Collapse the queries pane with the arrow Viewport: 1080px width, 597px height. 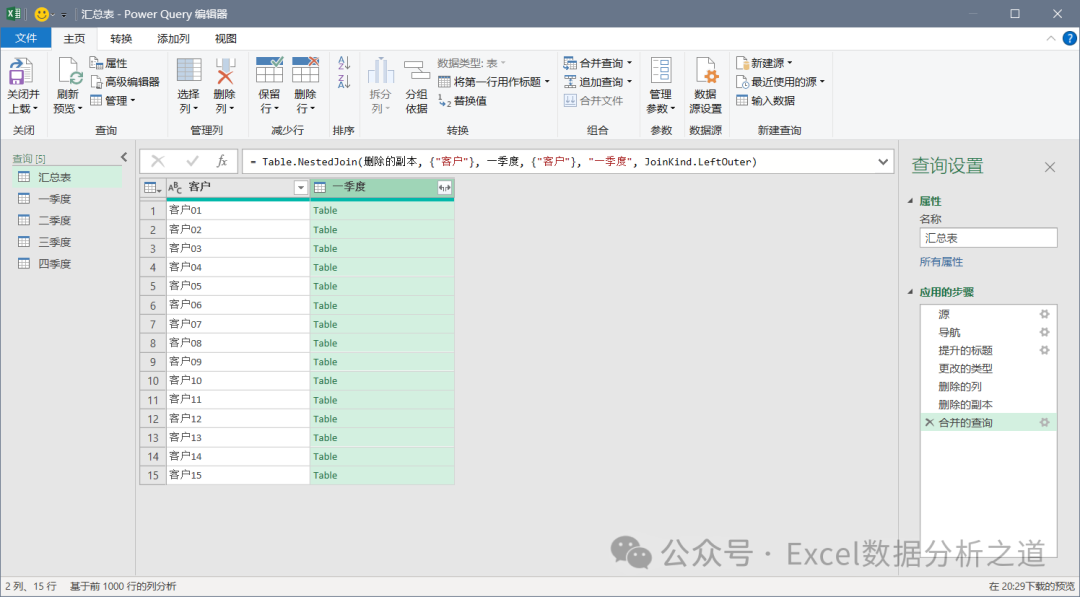tap(124, 157)
